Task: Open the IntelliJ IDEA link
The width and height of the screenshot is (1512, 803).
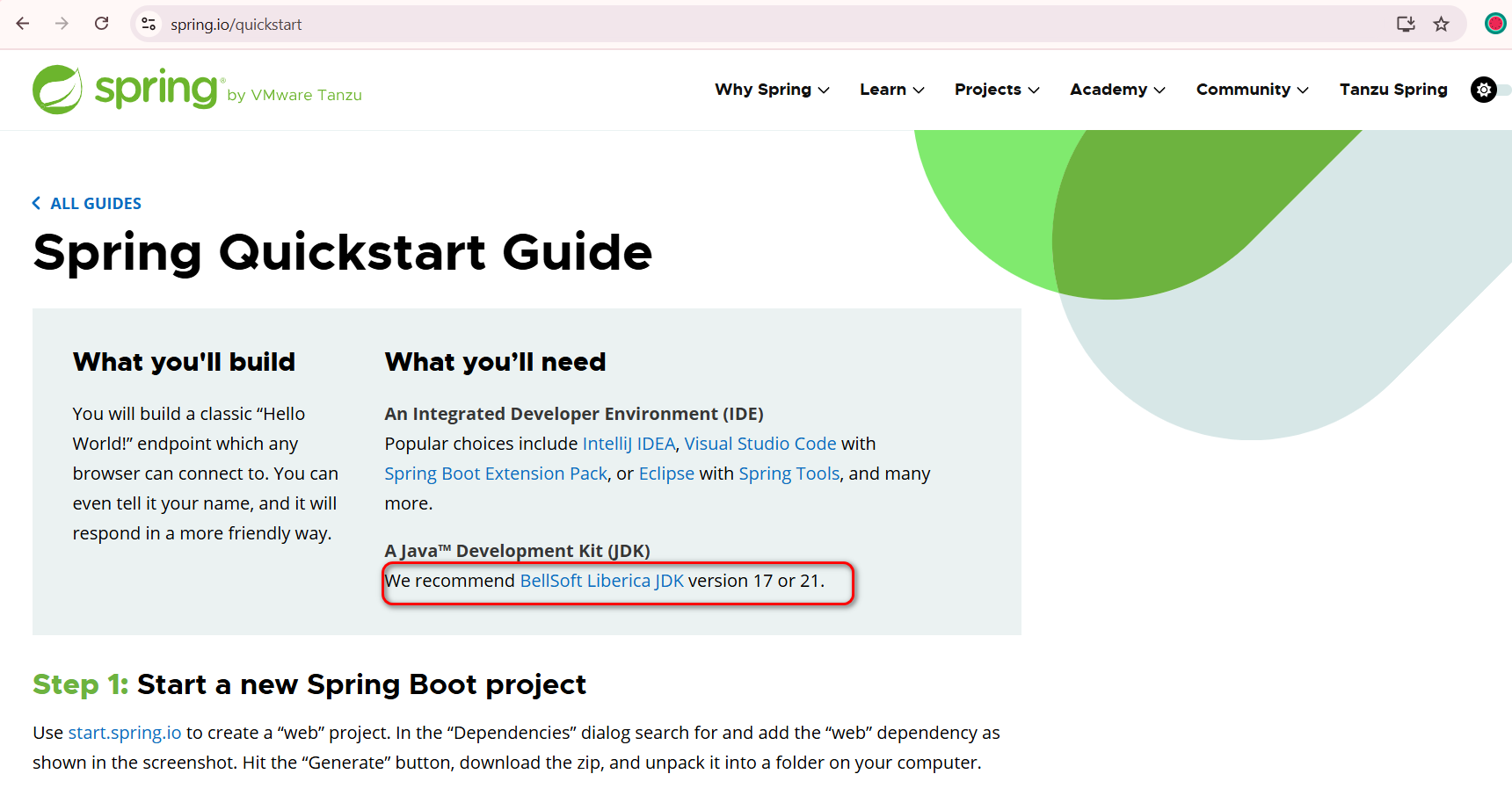Action: (x=629, y=444)
